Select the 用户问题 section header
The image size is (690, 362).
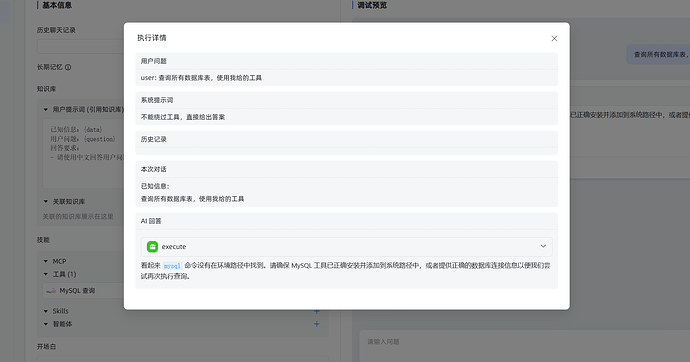(154, 61)
